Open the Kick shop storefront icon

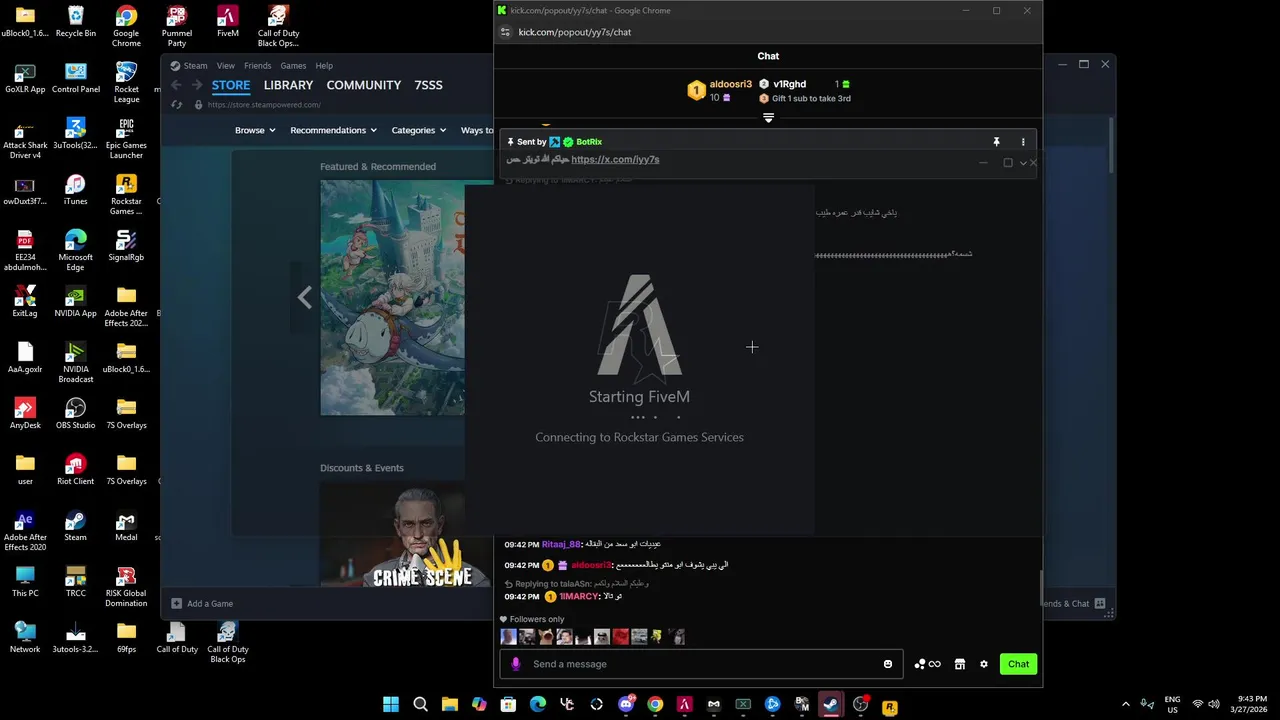(959, 664)
